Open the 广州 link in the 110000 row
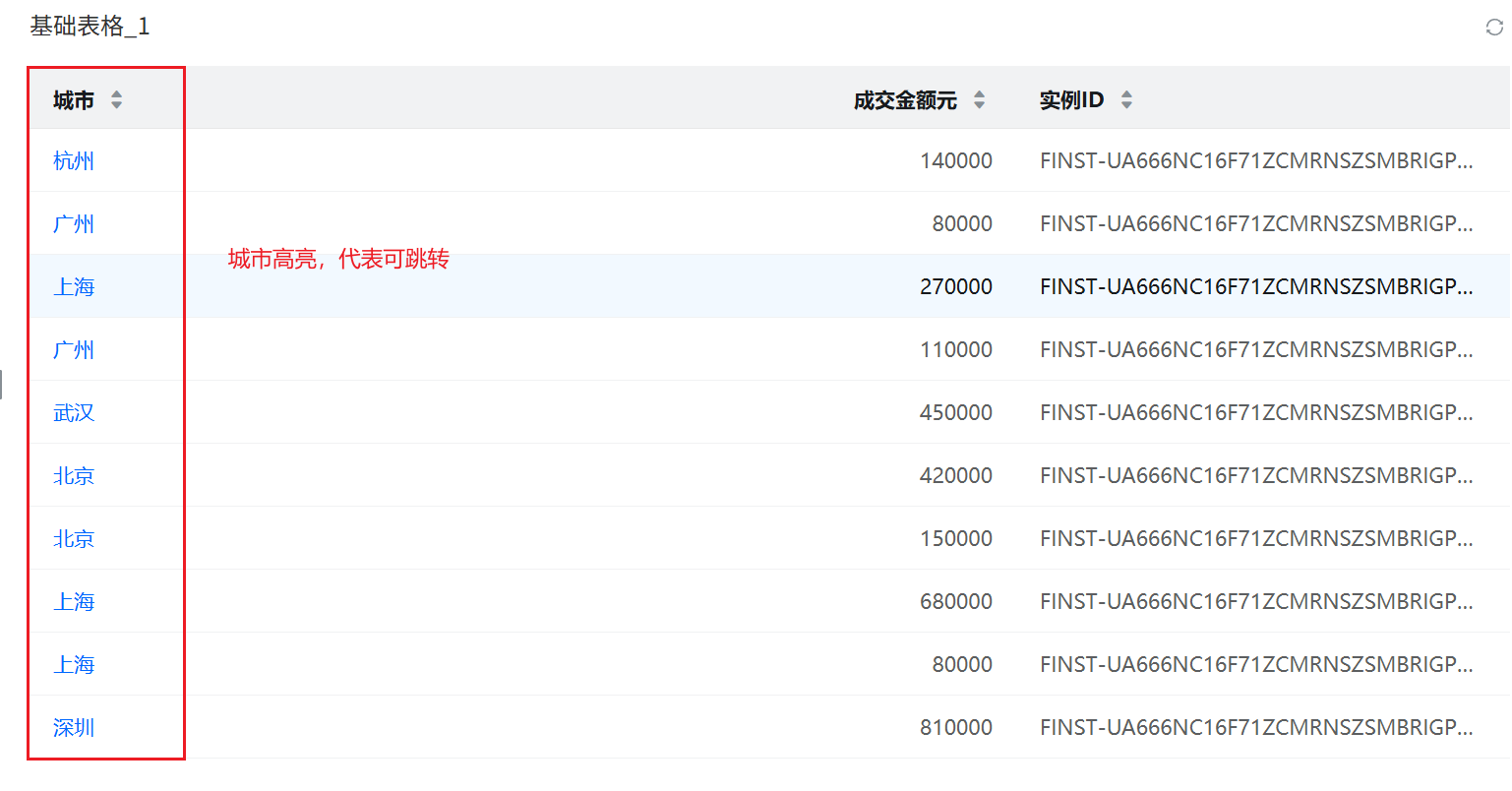This screenshot has width=1512, height=791. [x=74, y=350]
